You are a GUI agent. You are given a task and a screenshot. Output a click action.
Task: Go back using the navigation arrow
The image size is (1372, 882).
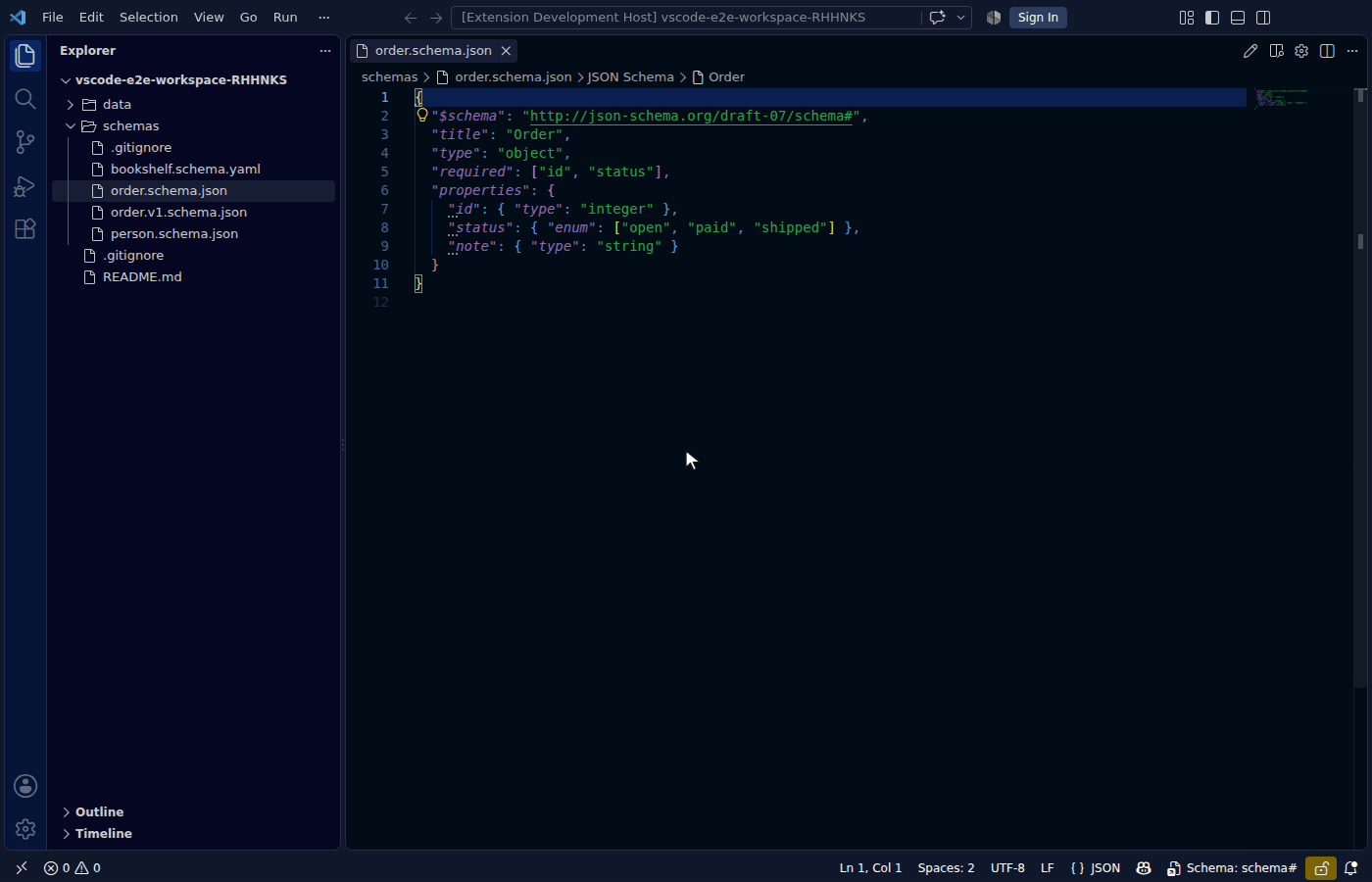pos(411,18)
